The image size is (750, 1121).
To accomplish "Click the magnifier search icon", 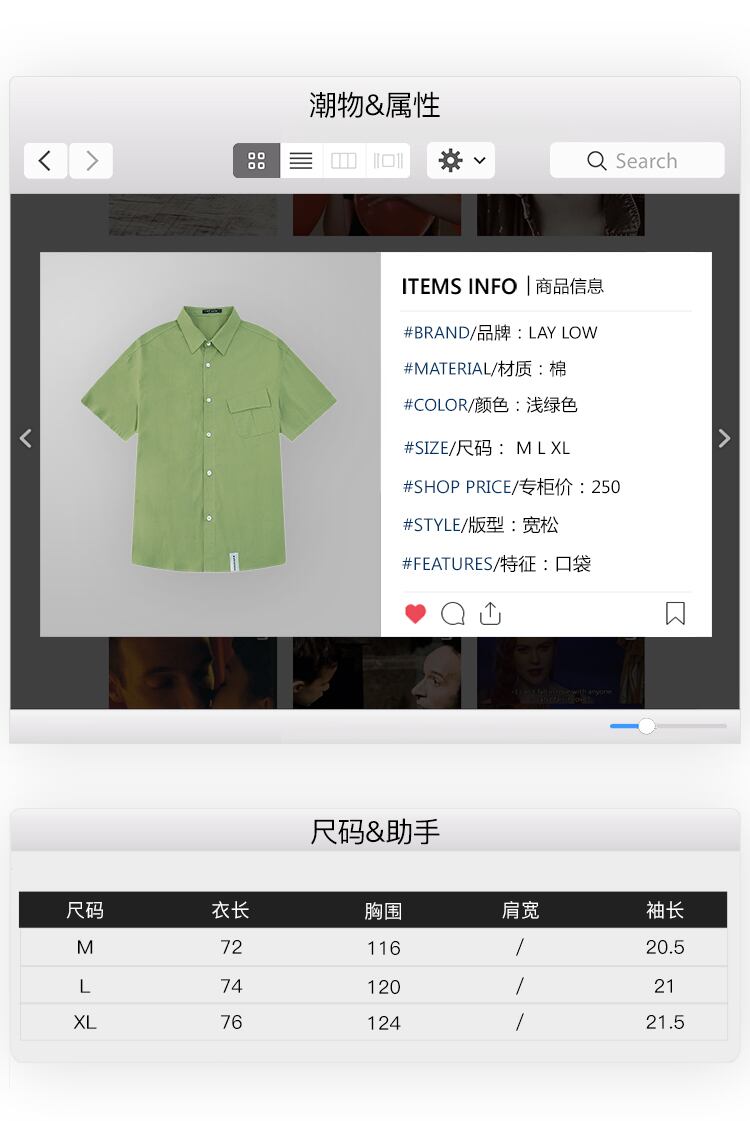I will 596,161.
